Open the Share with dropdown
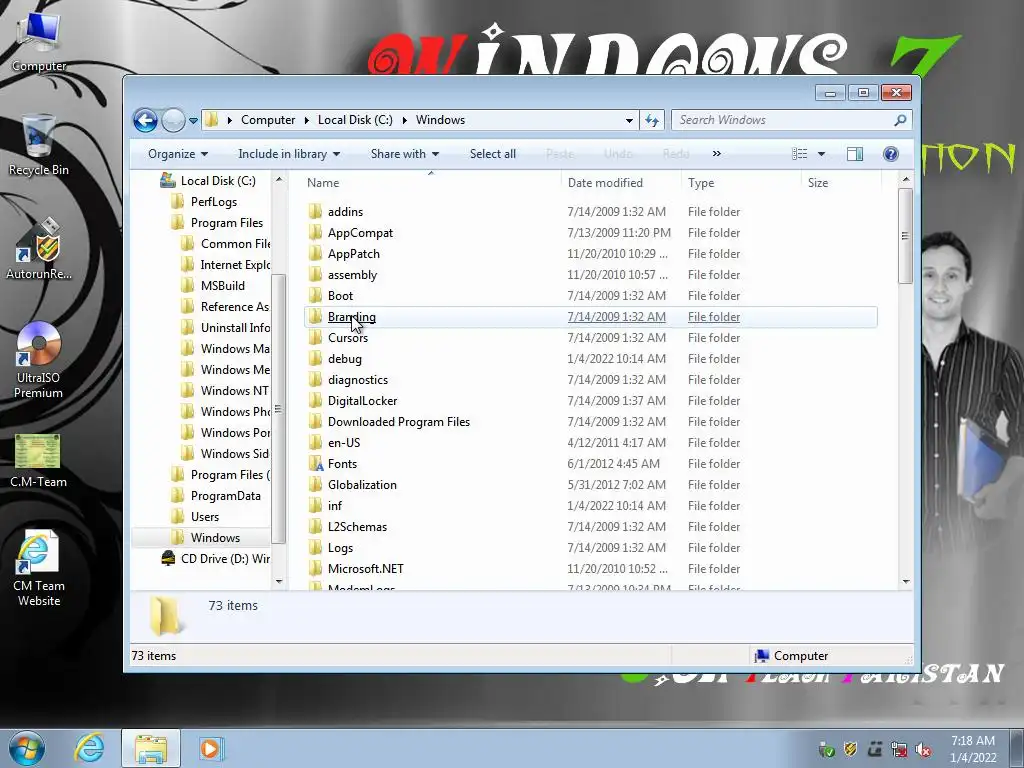 click(404, 154)
